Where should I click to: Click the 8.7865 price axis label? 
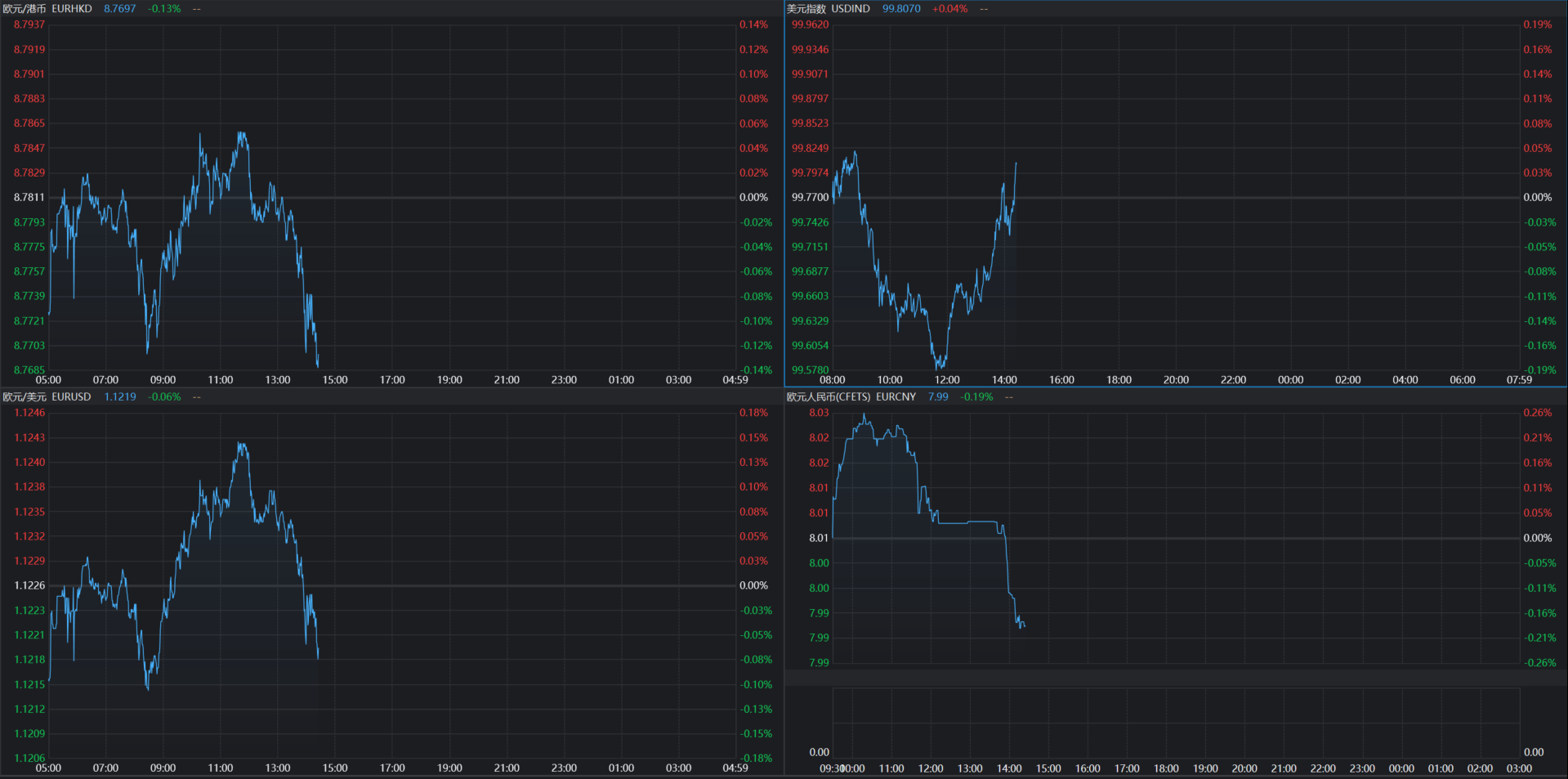point(29,123)
